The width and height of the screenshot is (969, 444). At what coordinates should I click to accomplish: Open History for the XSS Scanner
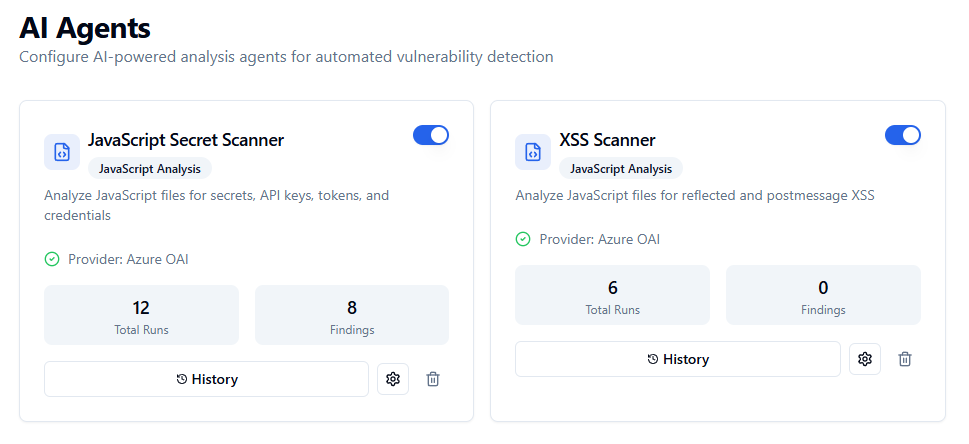[677, 359]
